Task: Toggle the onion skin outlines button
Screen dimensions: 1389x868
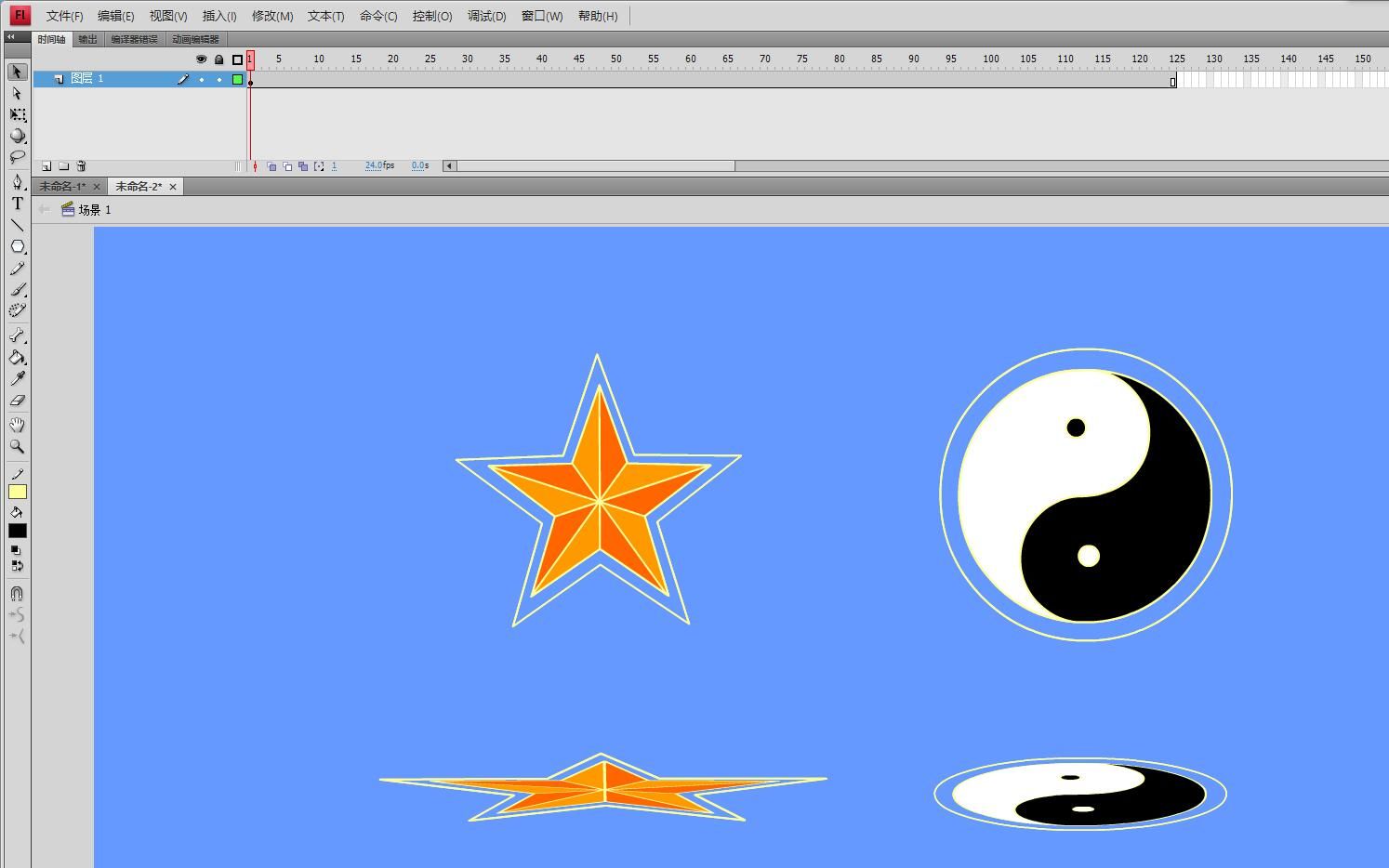Action: coord(287,166)
